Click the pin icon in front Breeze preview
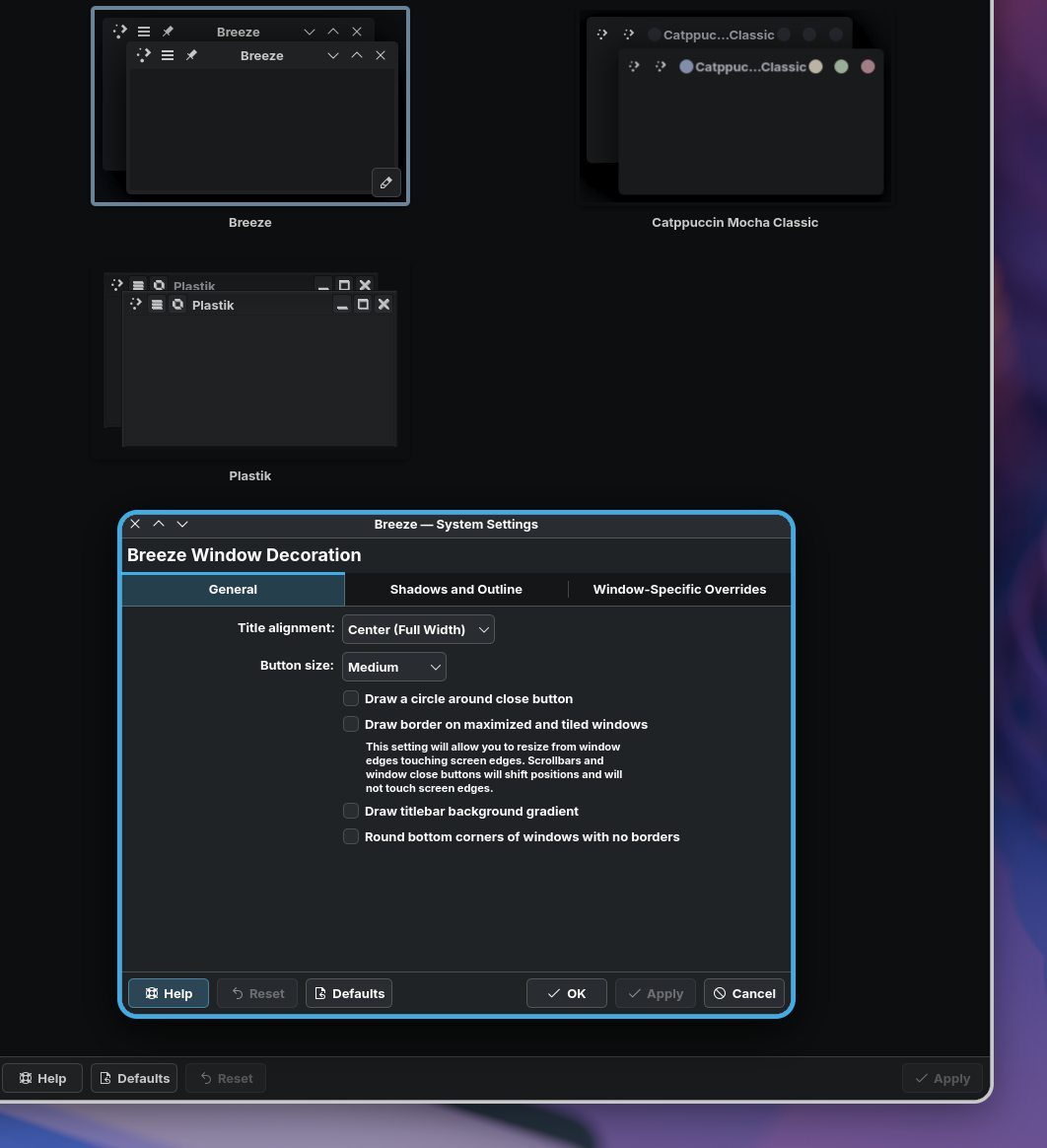The width and height of the screenshot is (1047, 1148). pyautogui.click(x=191, y=55)
